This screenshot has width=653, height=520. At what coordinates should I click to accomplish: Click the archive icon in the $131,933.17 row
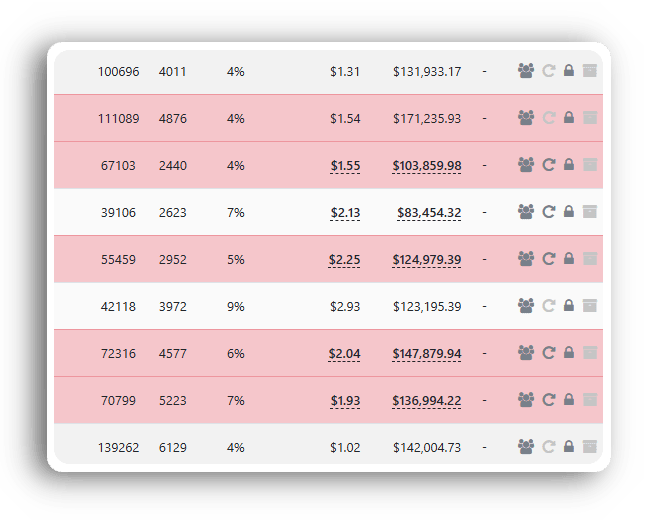pos(590,71)
